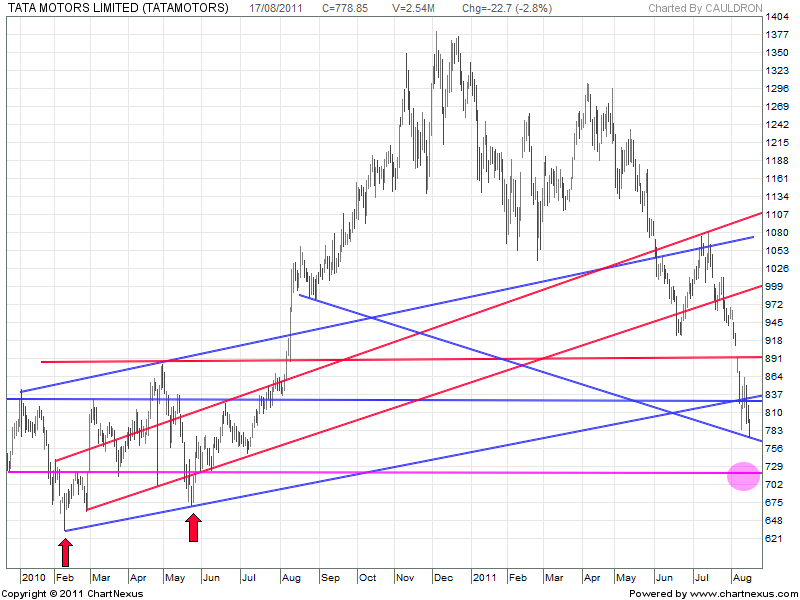This screenshot has height=600, width=800.
Task: Click the red arrow below May 2010 low
Action: click(194, 528)
